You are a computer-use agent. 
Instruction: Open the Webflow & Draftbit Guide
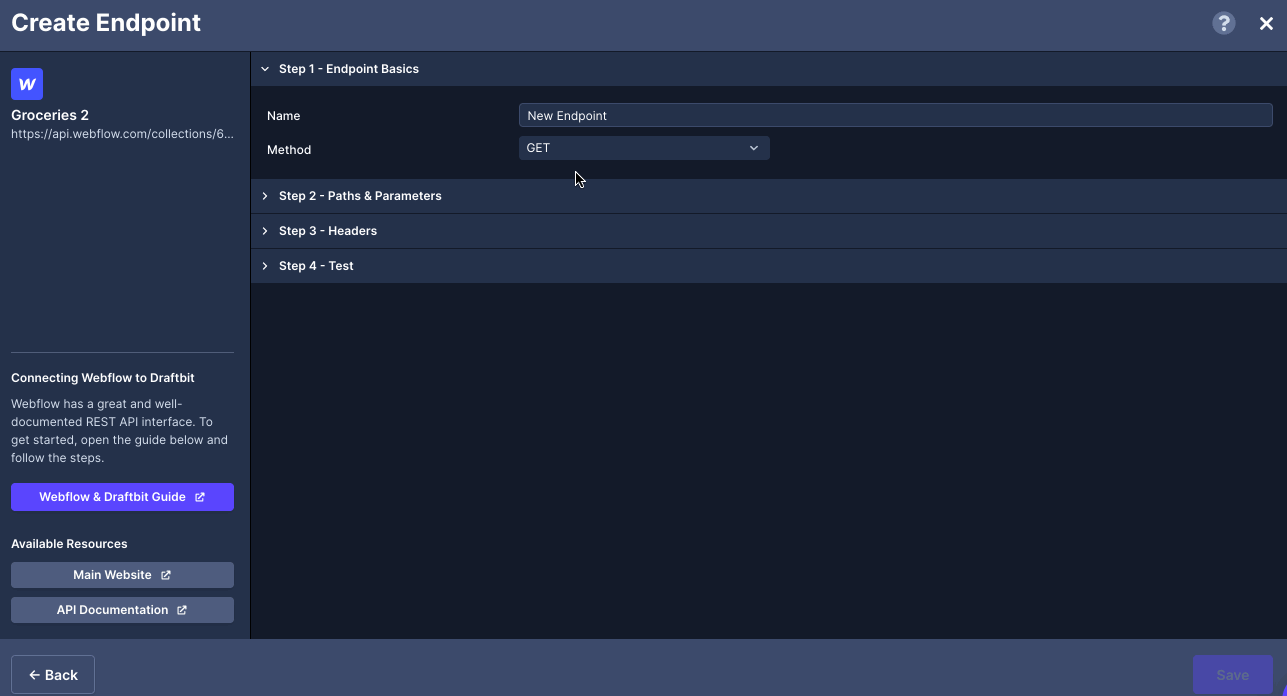[122, 497]
